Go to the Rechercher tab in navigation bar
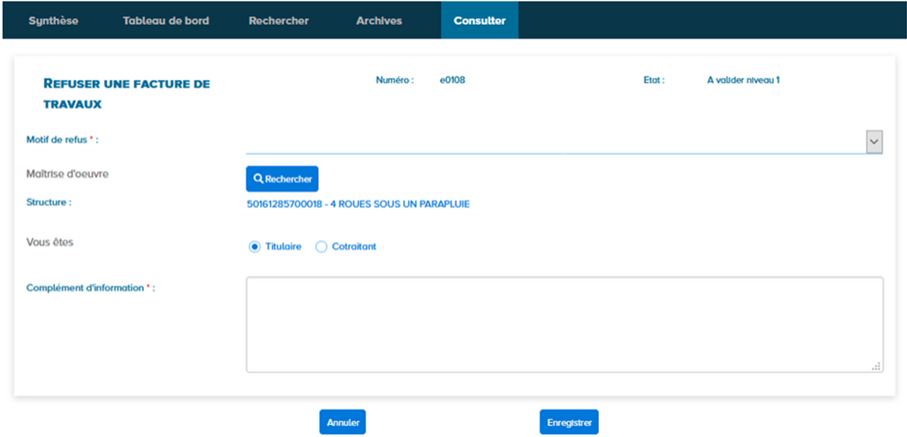Screen dimensions: 907x437 click(x=278, y=21)
